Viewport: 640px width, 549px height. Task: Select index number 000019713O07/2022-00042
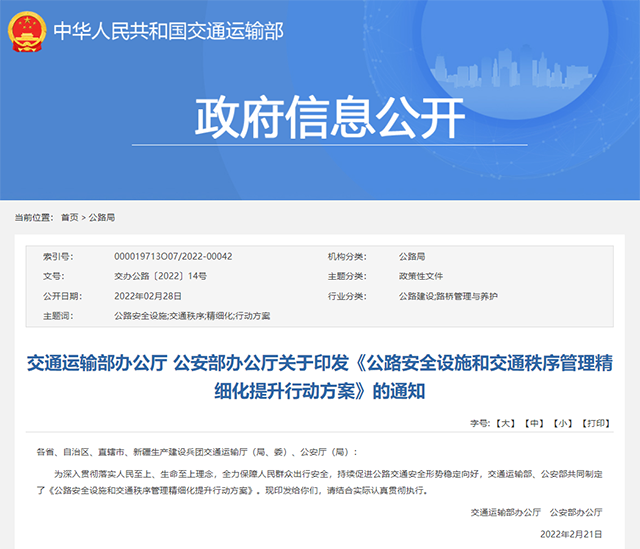[173, 256]
